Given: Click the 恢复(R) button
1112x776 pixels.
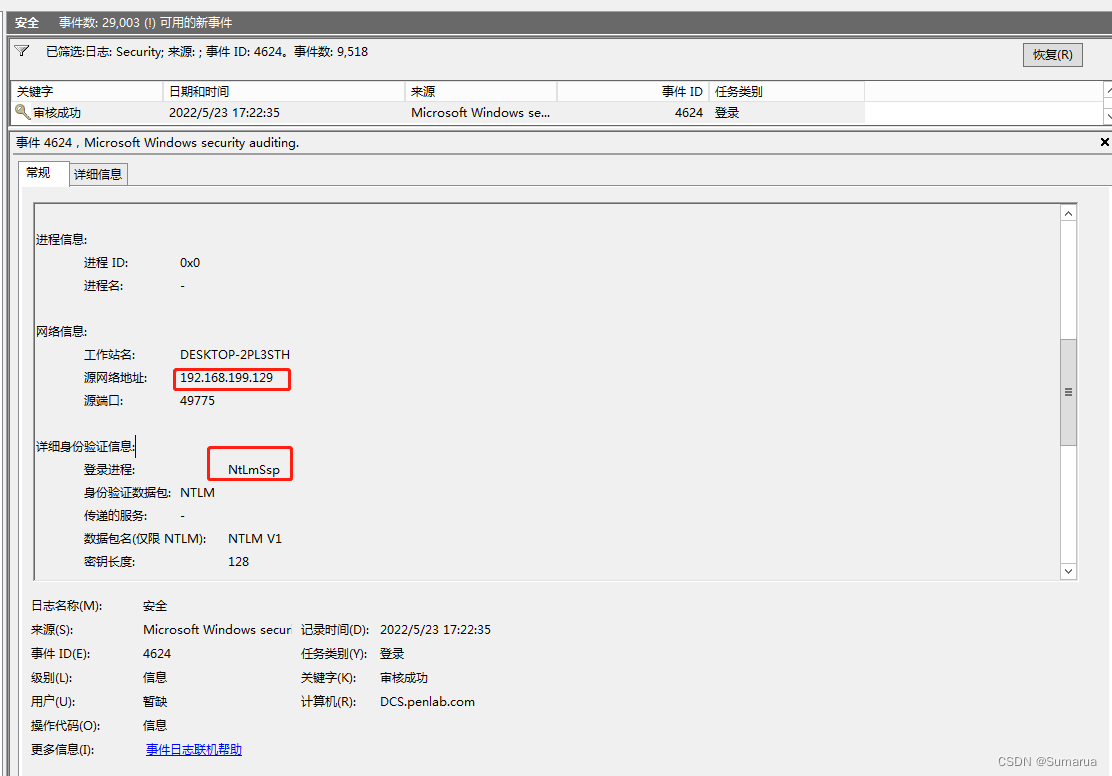Looking at the screenshot, I should pos(1052,55).
